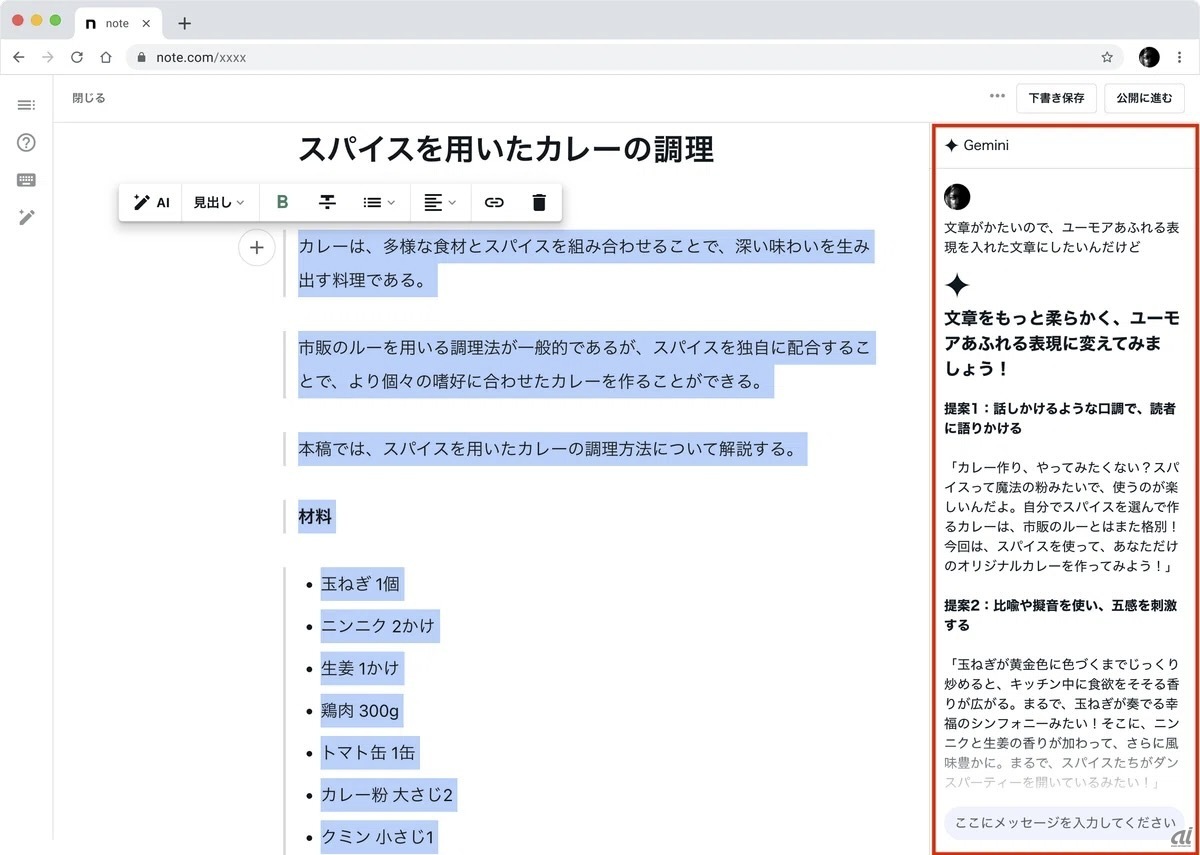Toggle strikethrough formatting on selected text

point(327,202)
